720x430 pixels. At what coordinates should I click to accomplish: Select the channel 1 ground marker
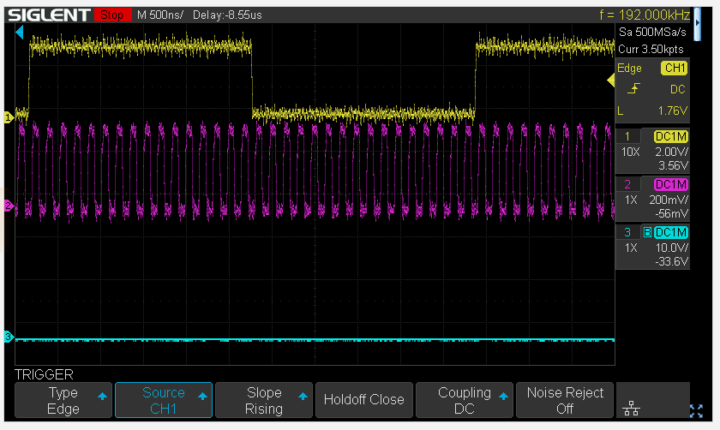coord(9,117)
